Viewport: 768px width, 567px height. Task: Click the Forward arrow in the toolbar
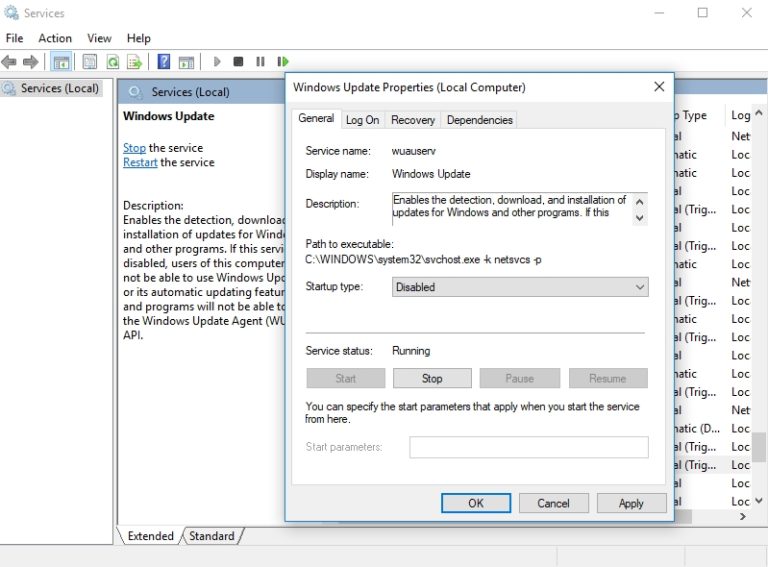point(31,62)
